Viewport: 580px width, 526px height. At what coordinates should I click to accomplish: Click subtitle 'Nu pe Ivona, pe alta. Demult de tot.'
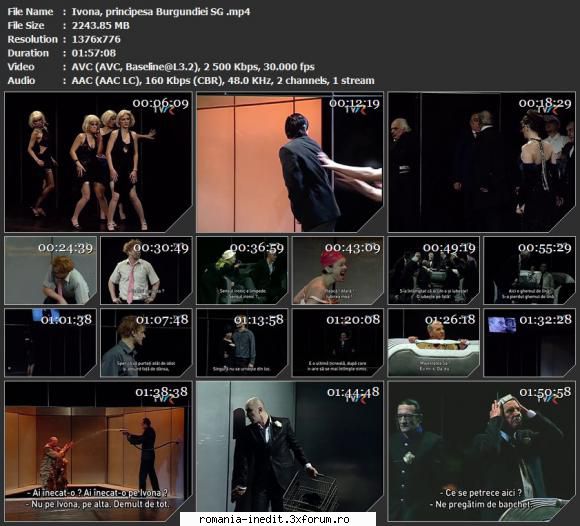click(98, 504)
